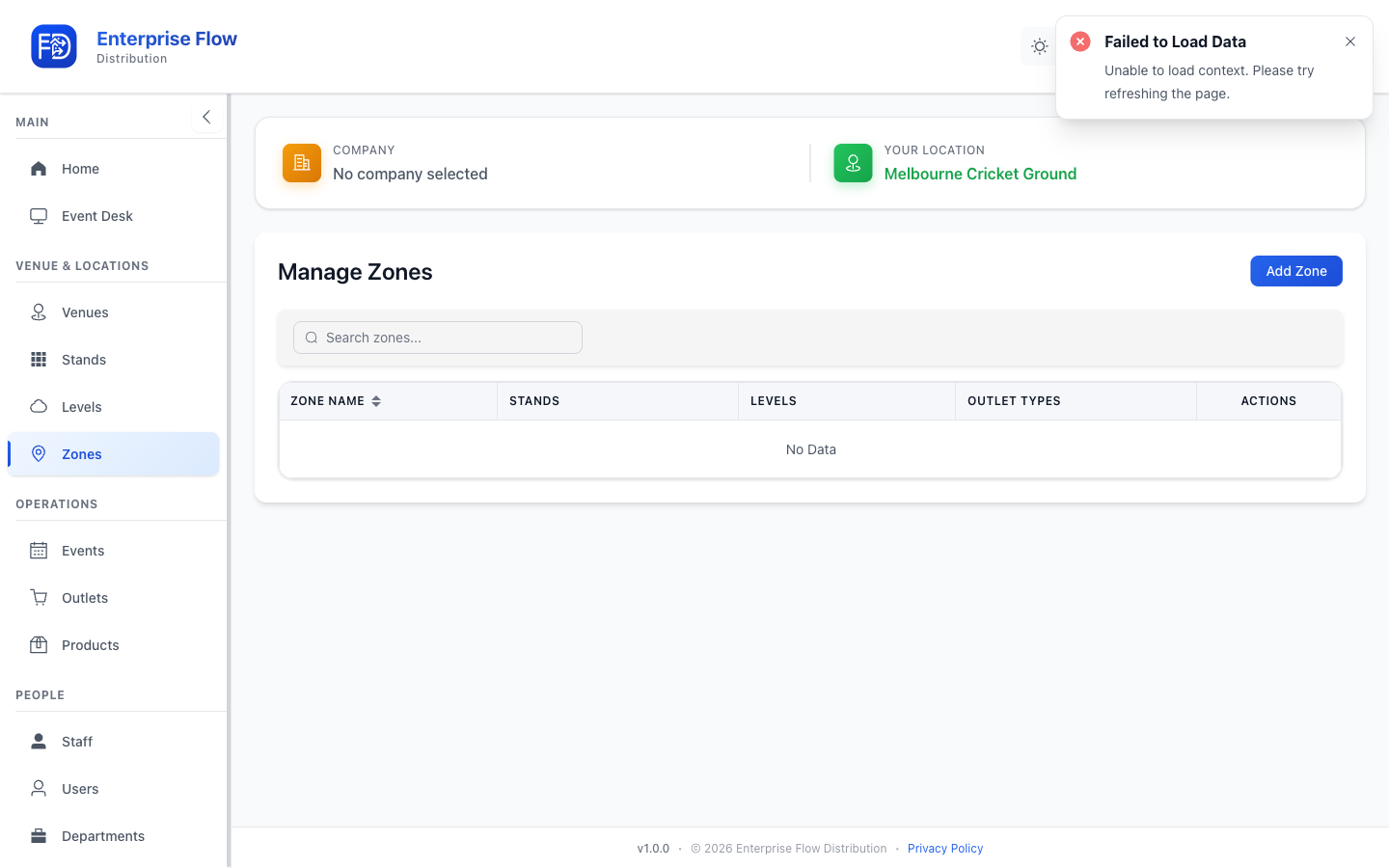This screenshot has width=1389, height=868.
Task: Toggle the light/dark theme sun icon
Action: point(1039,46)
